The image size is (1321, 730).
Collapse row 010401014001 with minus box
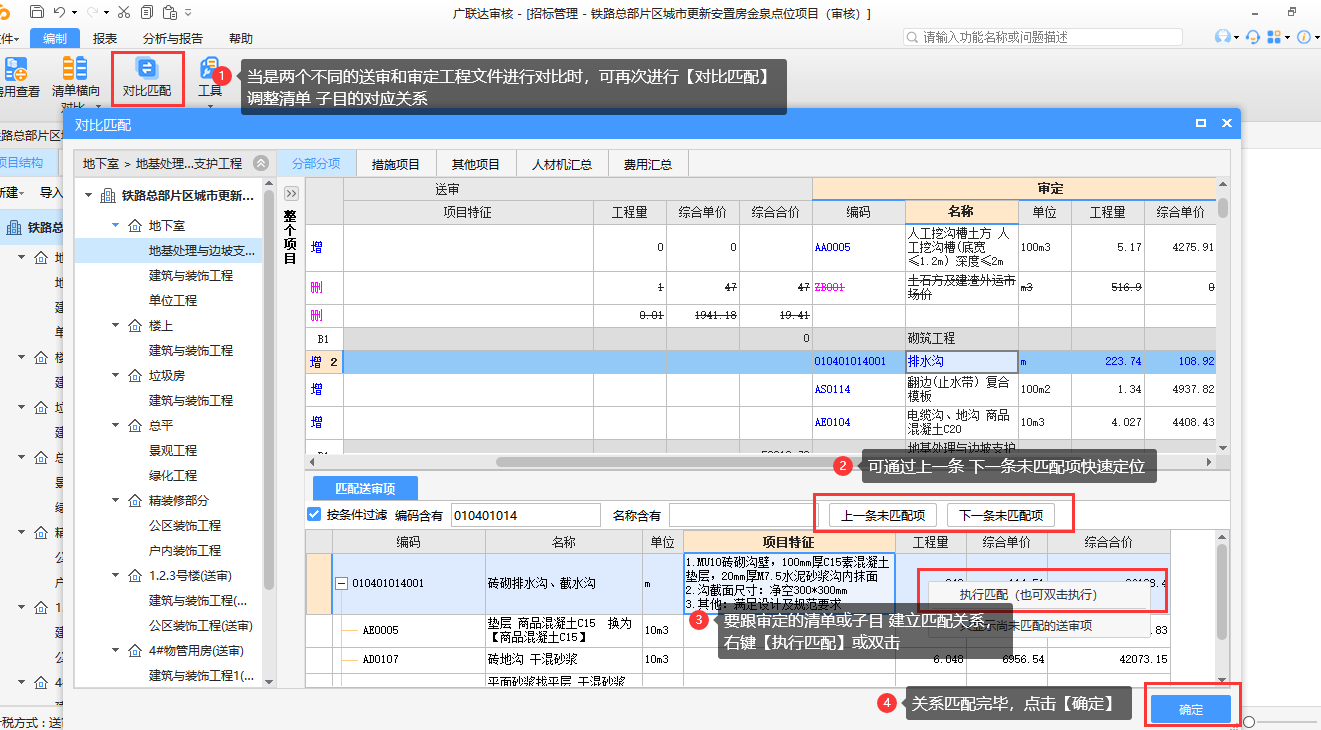[341, 584]
